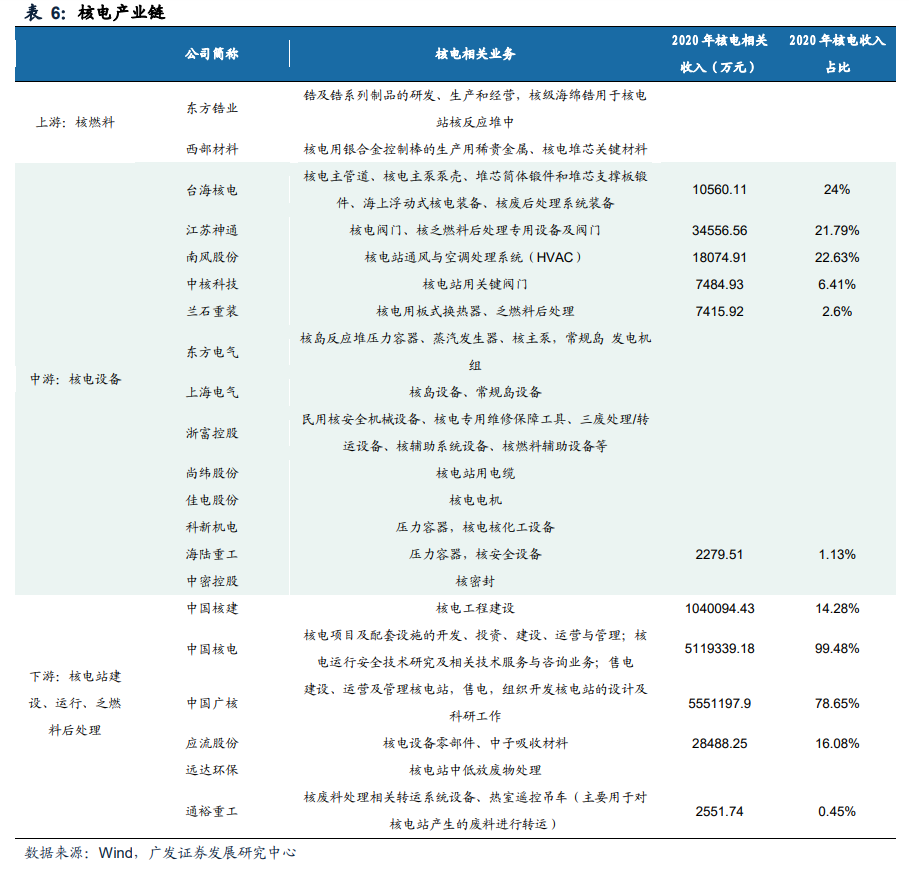The width and height of the screenshot is (909, 873).
Task: Click company name 南风股份
Action: coord(212,257)
